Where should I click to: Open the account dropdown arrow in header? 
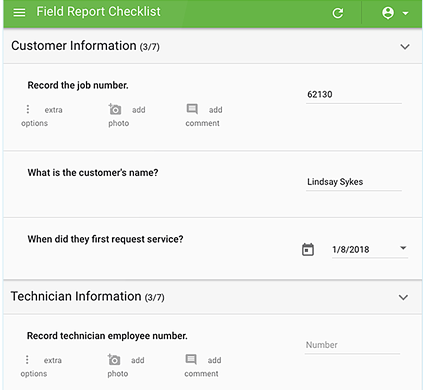click(405, 13)
